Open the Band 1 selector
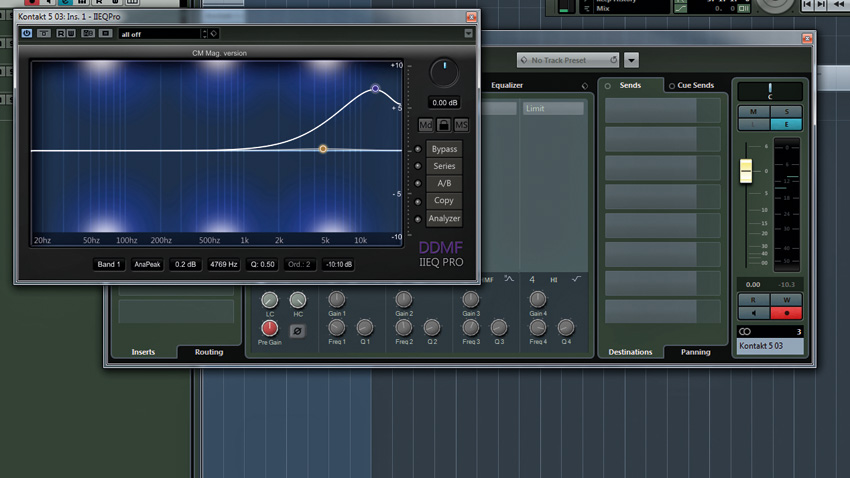The image size is (850, 478). tap(109, 264)
